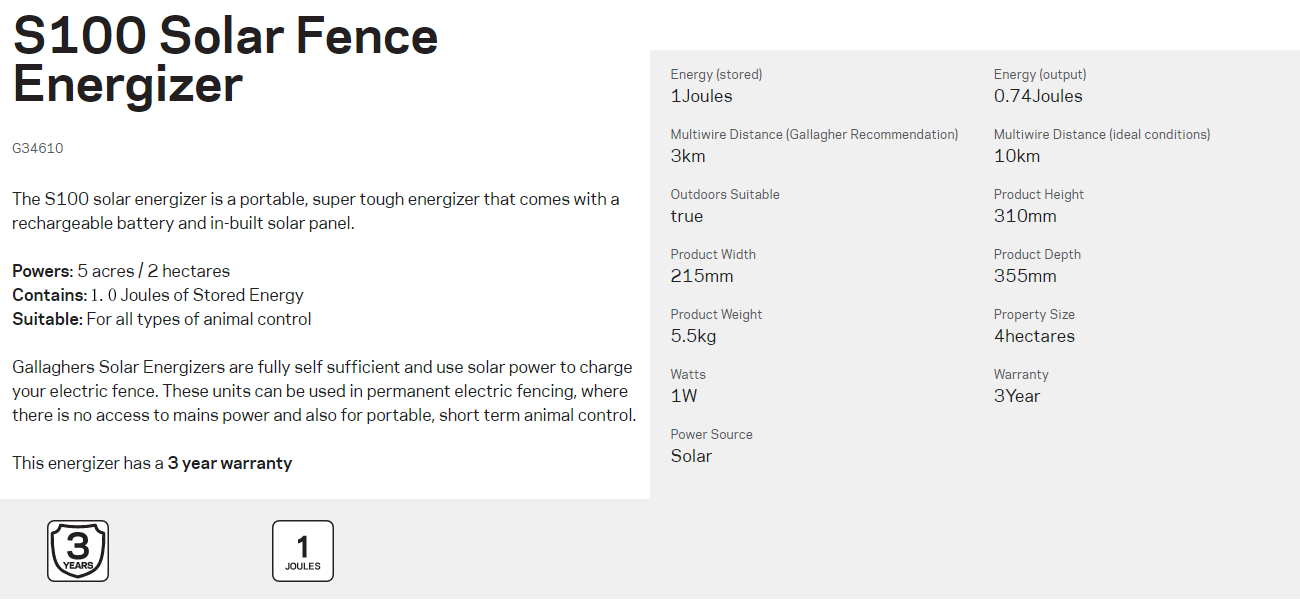Click the 'Suitable:' bold label
The width and height of the screenshot is (1300, 600).
[x=47, y=320]
